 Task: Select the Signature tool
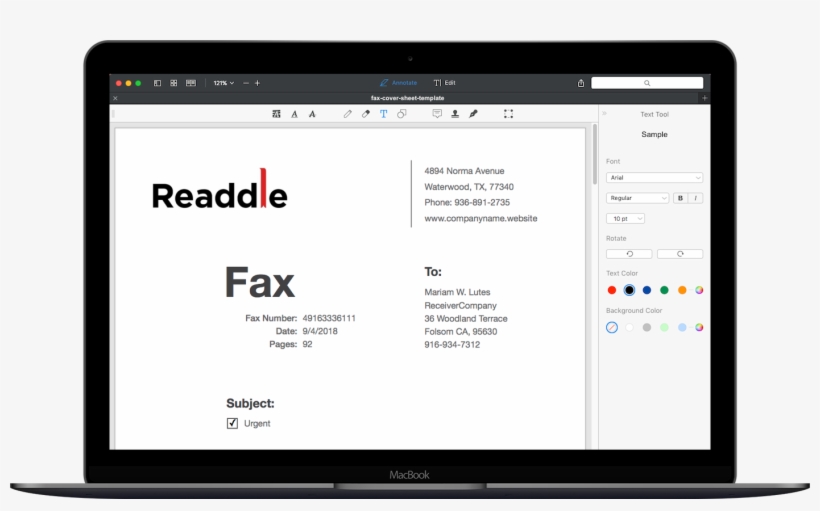pyautogui.click(x=473, y=114)
